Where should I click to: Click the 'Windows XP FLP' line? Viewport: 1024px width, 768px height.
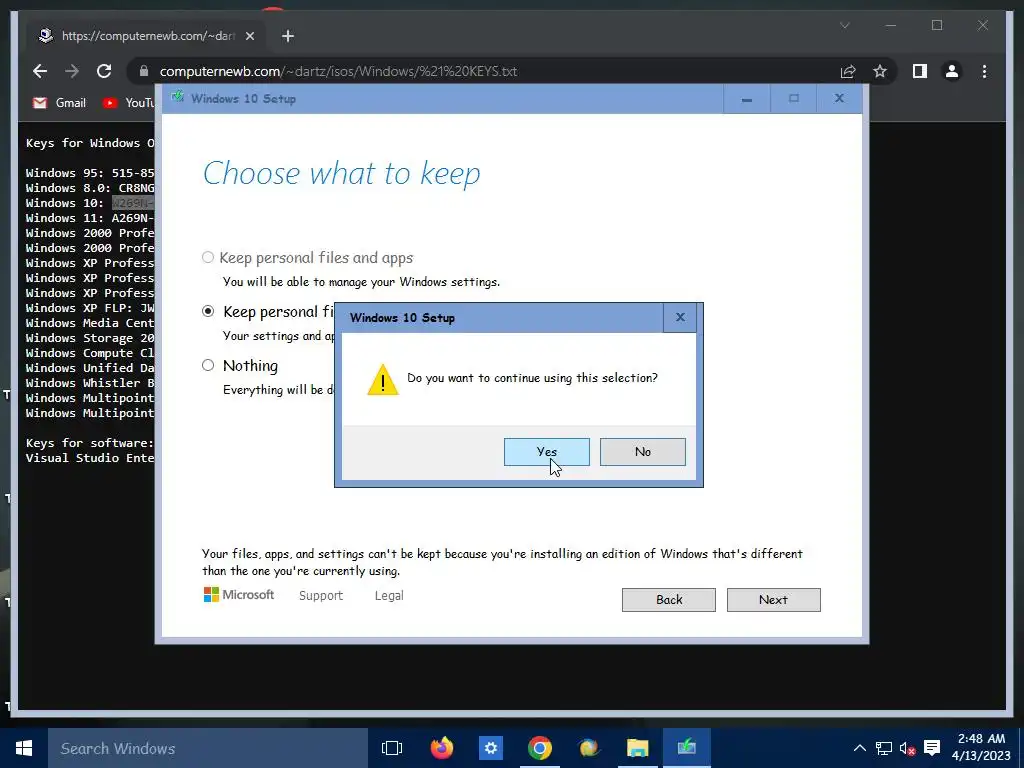point(89,308)
